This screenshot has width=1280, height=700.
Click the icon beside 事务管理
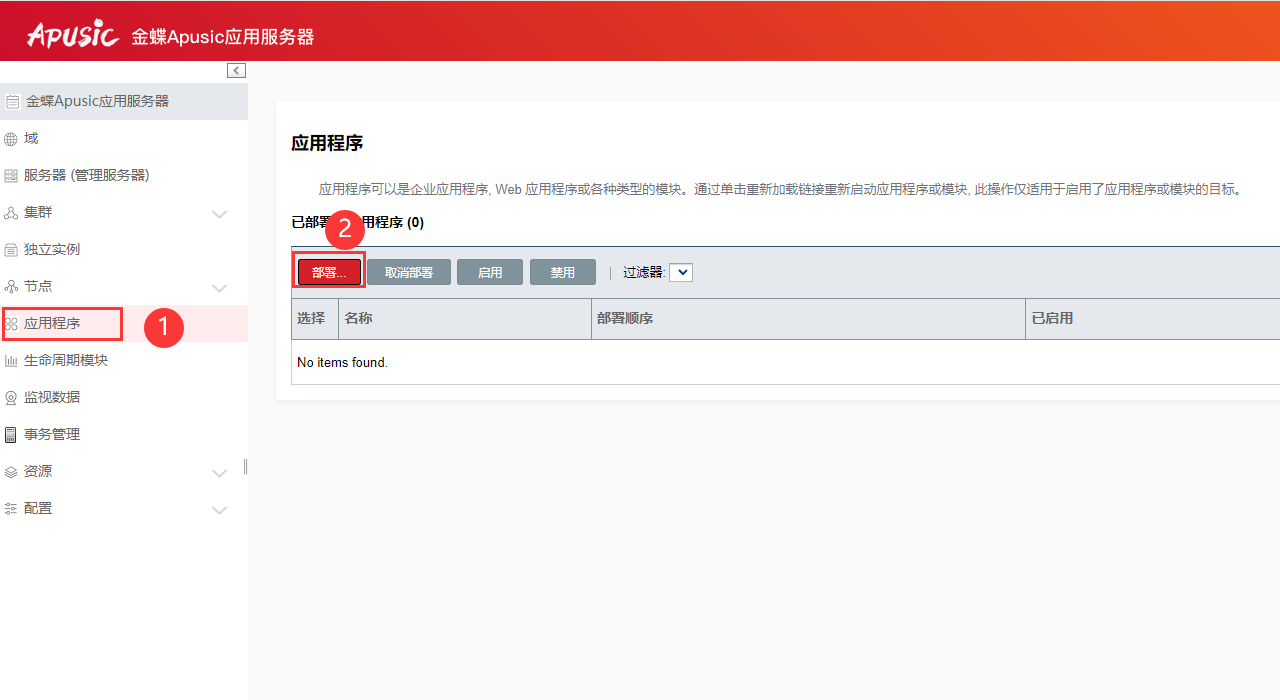coord(12,435)
